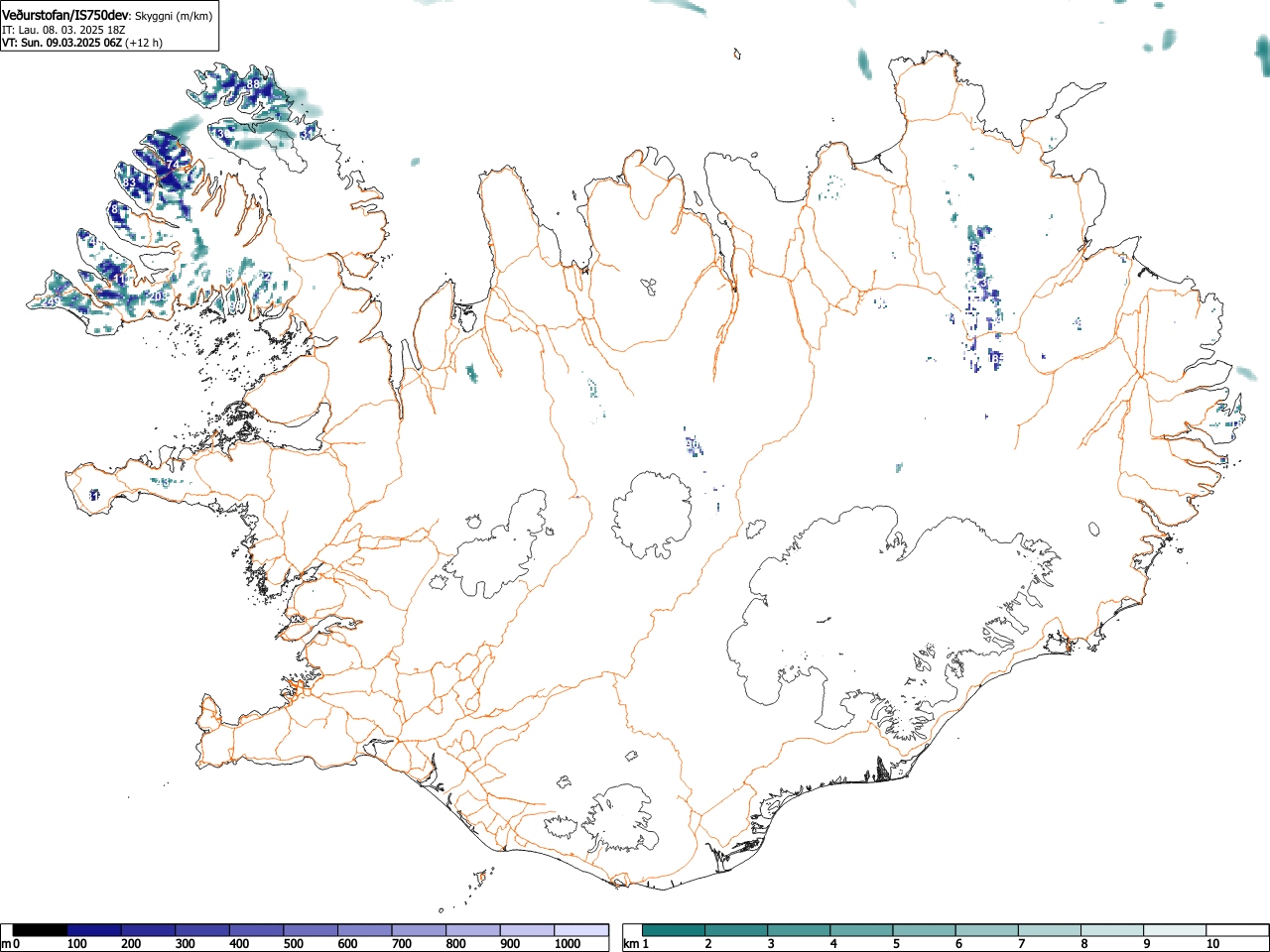This screenshot has width=1270, height=952.
Task: Click the 4–5 km legend color segment
Action: pos(862,930)
